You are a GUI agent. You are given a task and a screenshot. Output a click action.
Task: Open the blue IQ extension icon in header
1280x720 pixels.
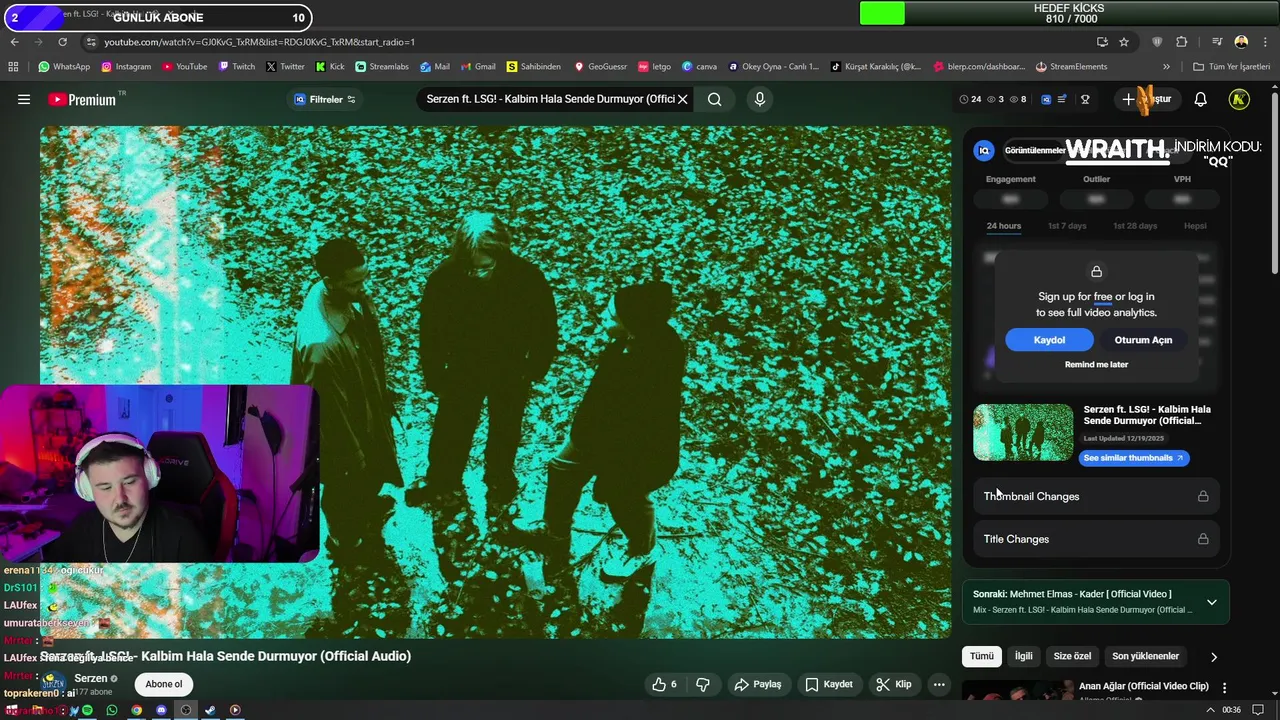(1046, 99)
